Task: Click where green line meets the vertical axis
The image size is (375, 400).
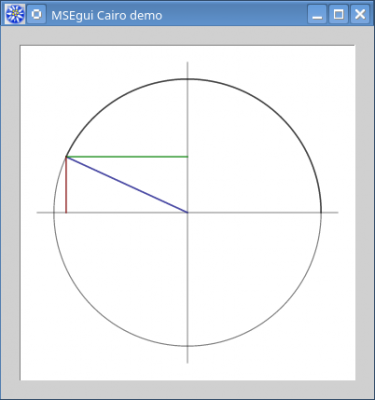Action: point(187,157)
